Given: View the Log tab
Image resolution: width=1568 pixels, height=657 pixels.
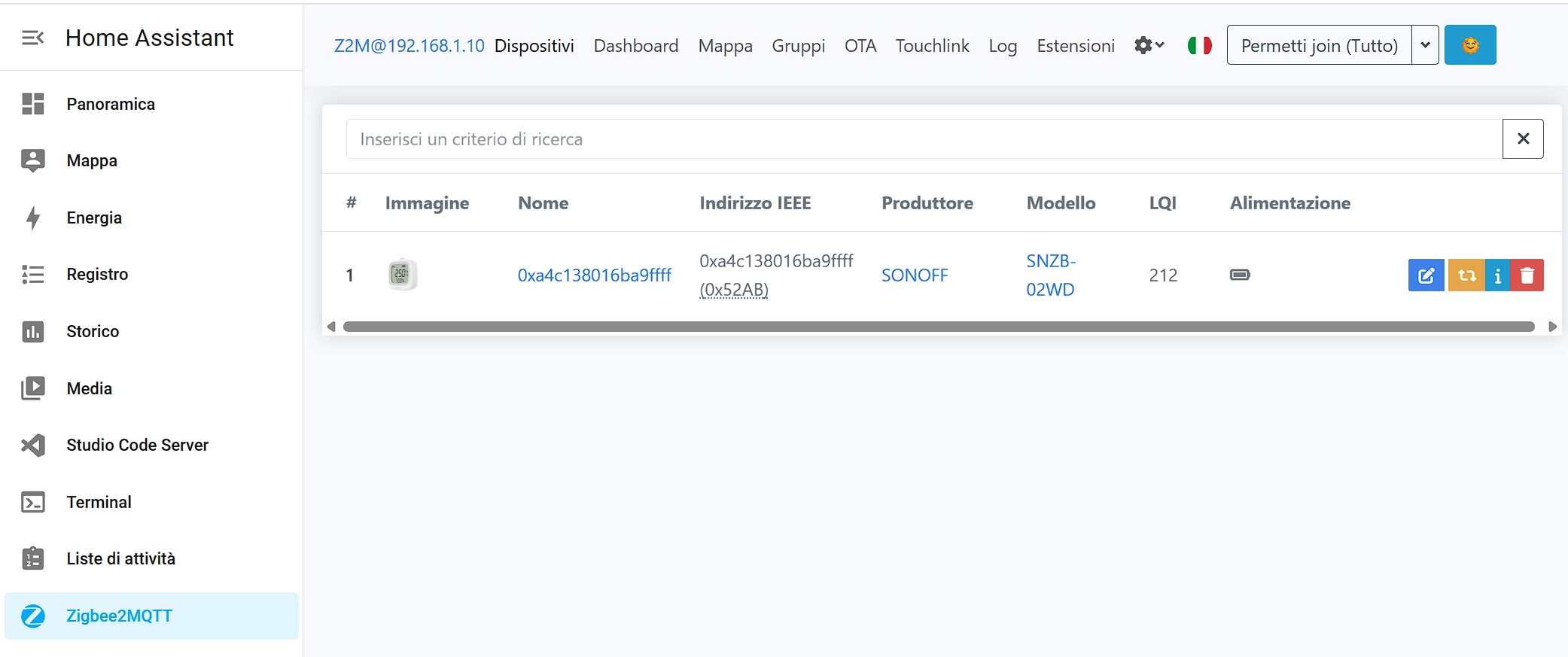Looking at the screenshot, I should (x=1003, y=46).
